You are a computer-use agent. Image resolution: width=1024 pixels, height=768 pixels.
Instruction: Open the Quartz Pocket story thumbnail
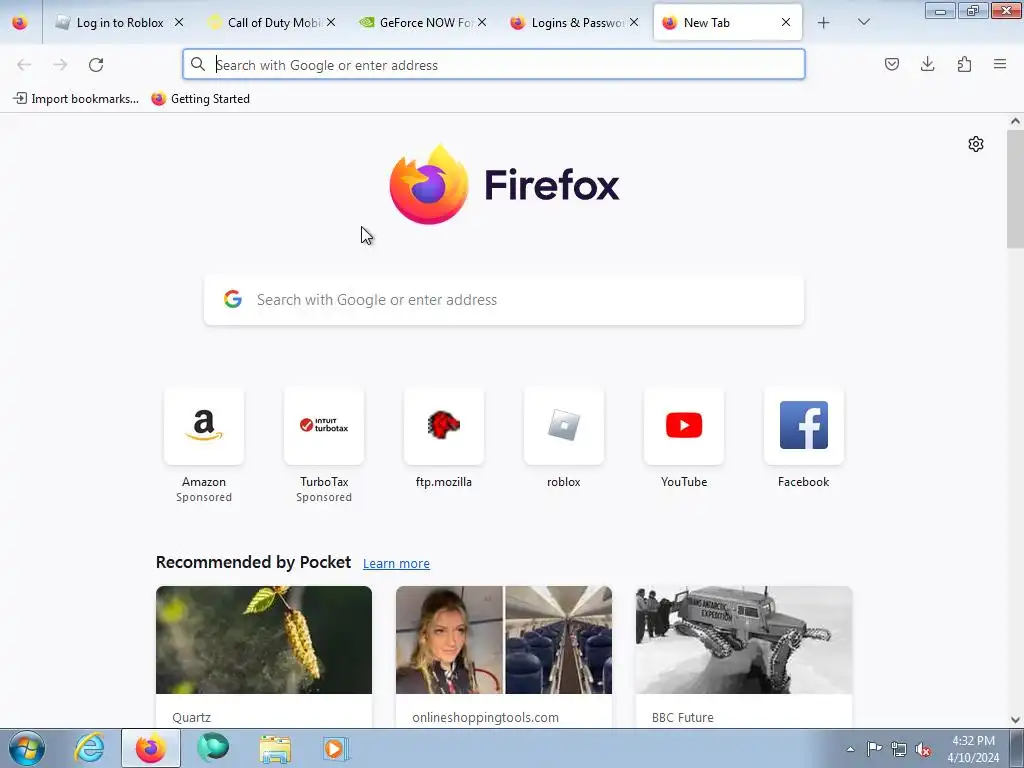pos(264,640)
